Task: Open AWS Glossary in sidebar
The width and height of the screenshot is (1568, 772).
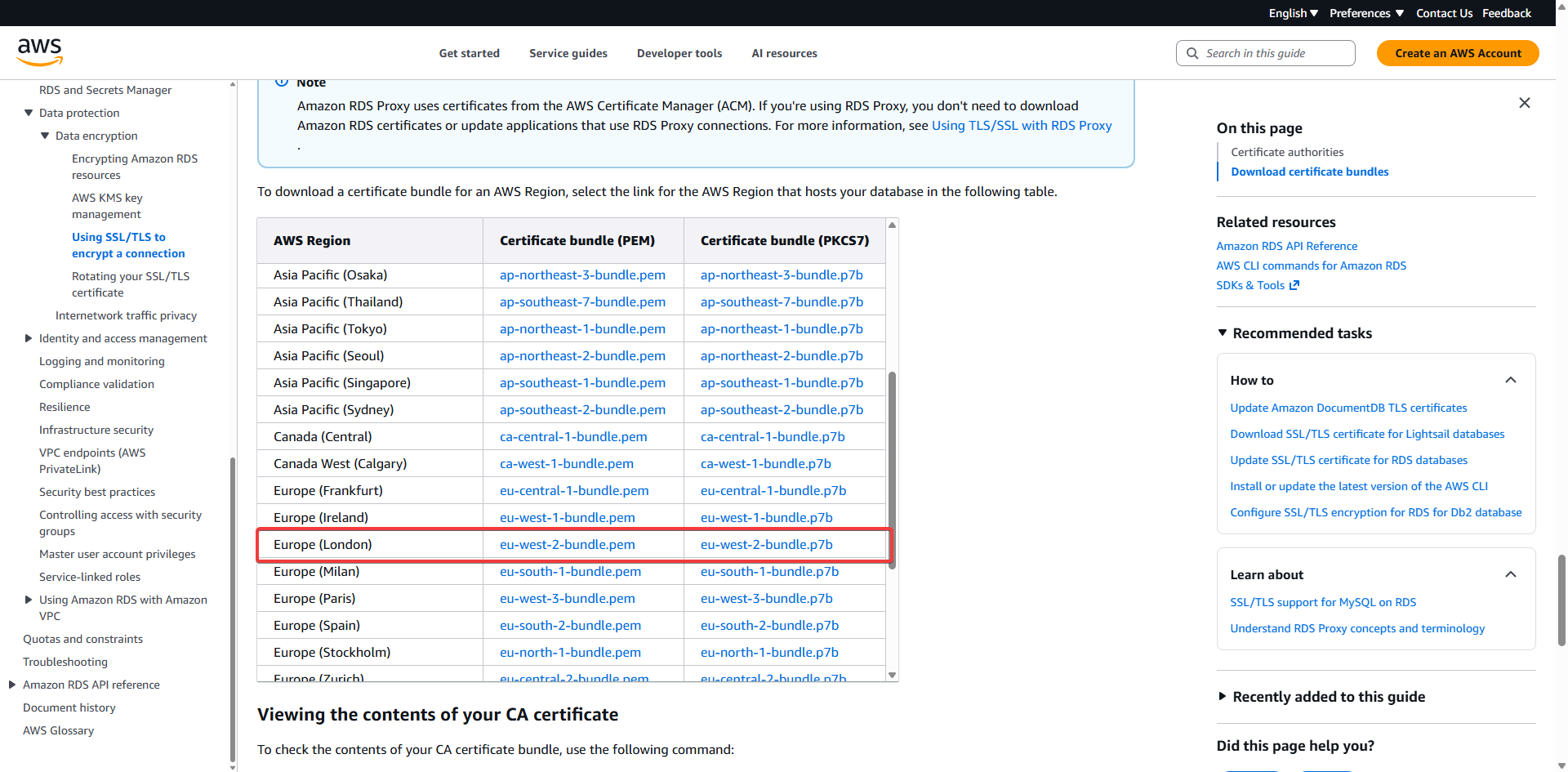Action: tap(58, 730)
